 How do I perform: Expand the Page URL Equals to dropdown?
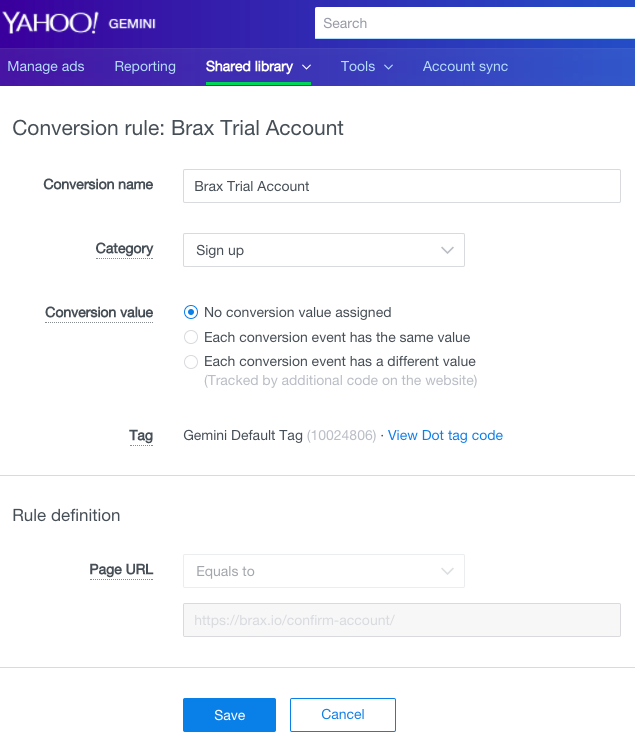(323, 571)
